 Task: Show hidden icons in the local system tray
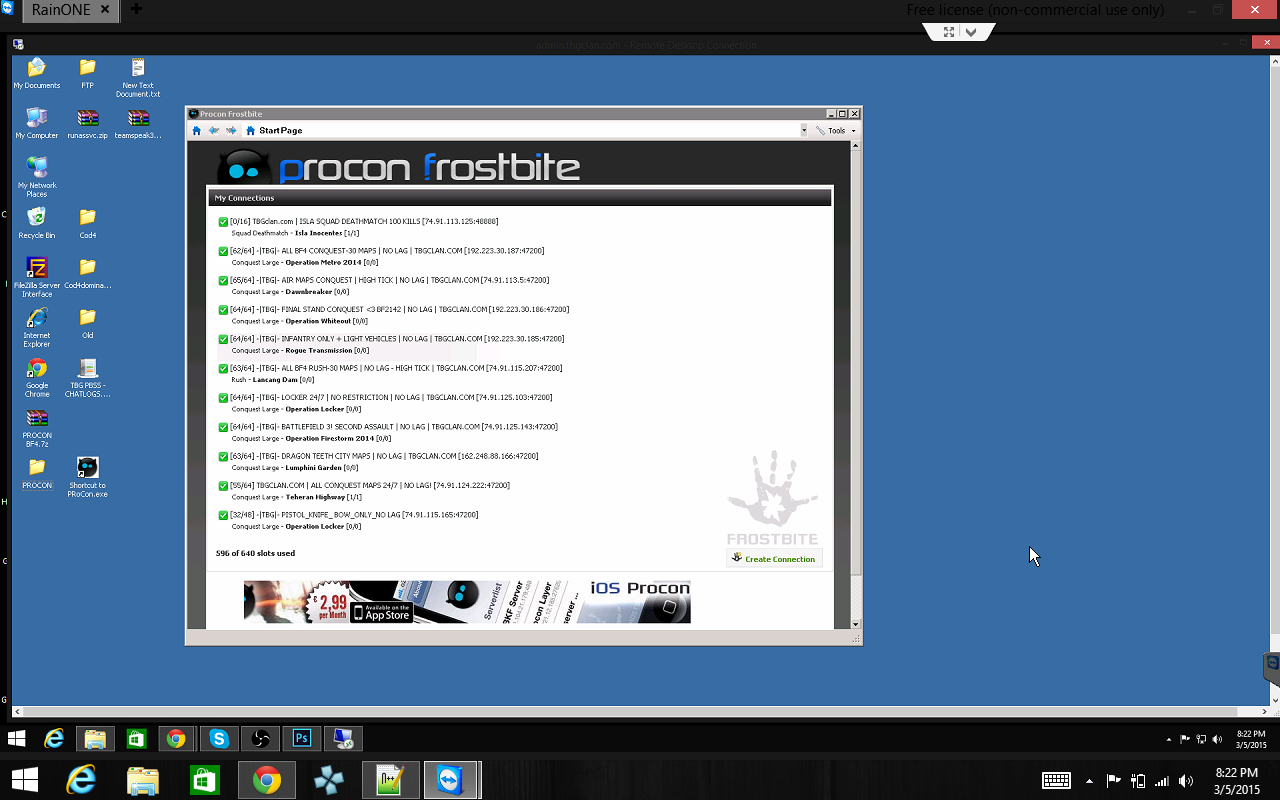coord(1089,781)
